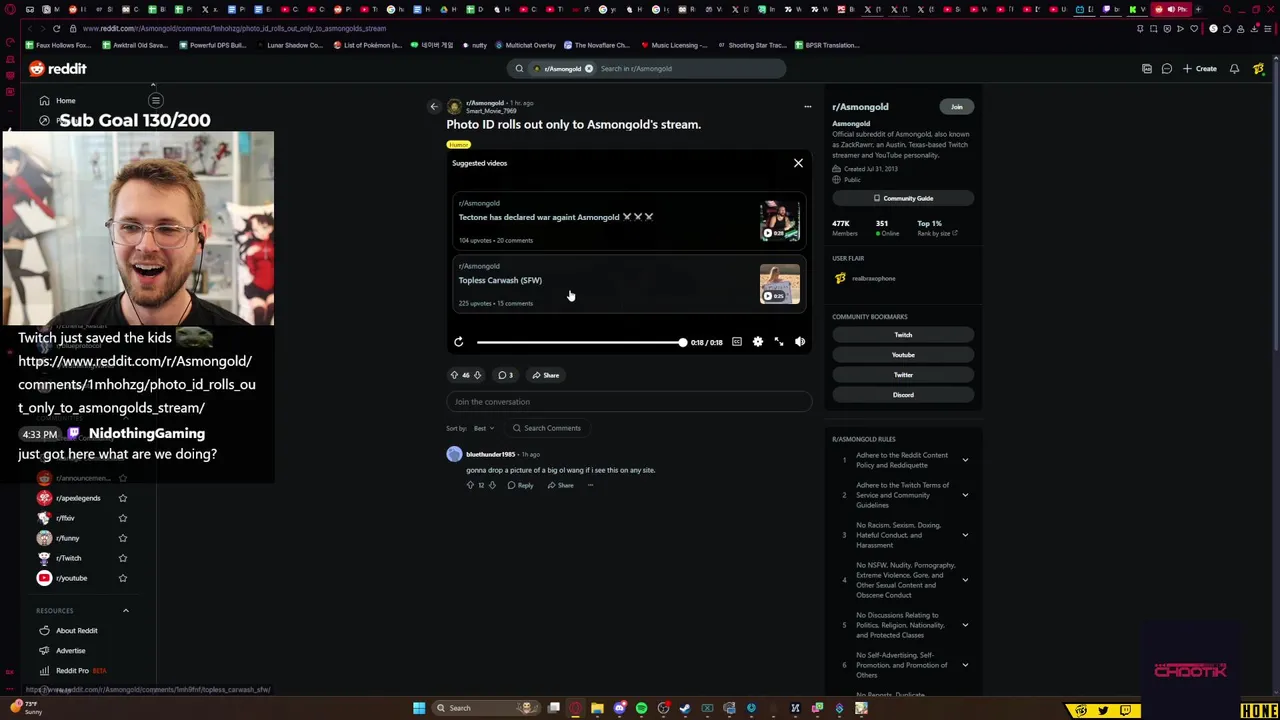Open the Discord community bookmark

pyautogui.click(x=903, y=395)
